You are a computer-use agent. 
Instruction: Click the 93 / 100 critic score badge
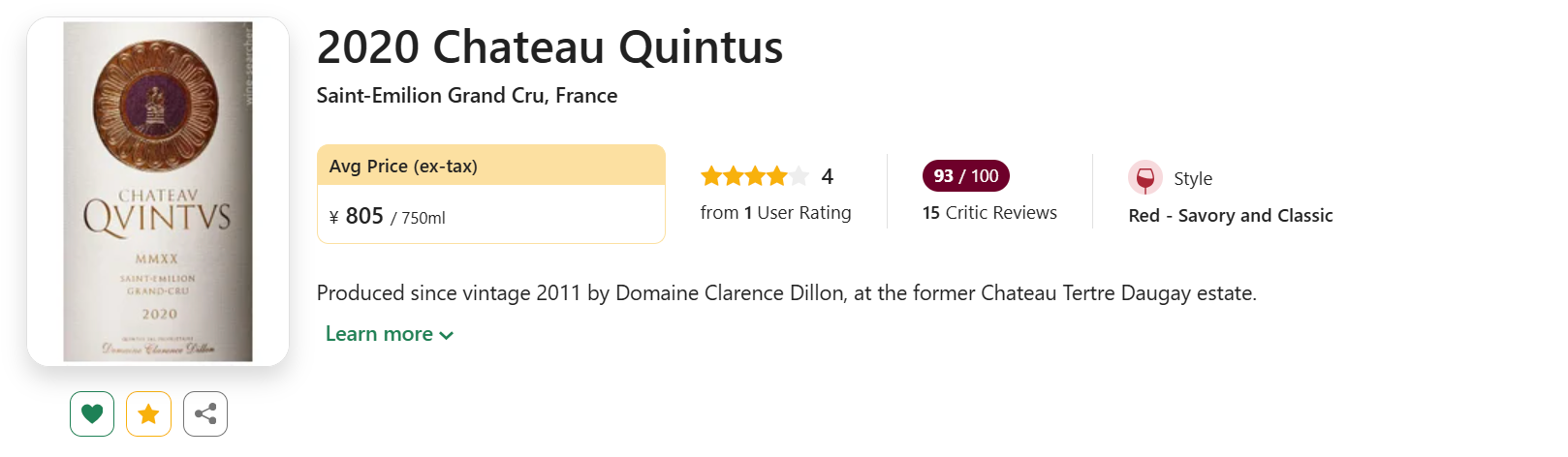(965, 176)
